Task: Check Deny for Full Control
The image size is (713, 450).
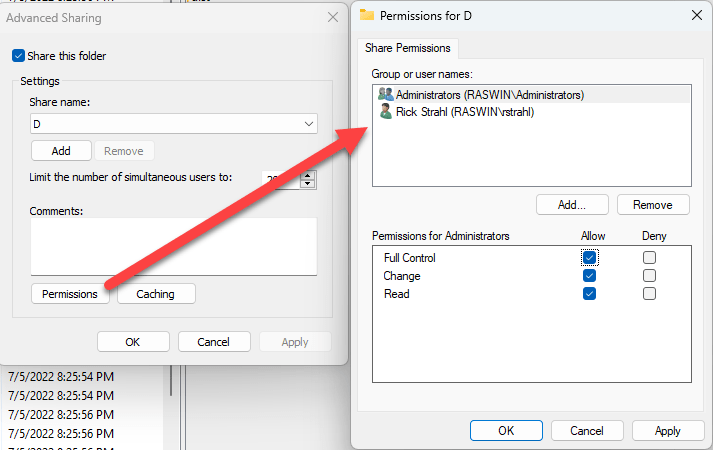Action: pos(649,258)
